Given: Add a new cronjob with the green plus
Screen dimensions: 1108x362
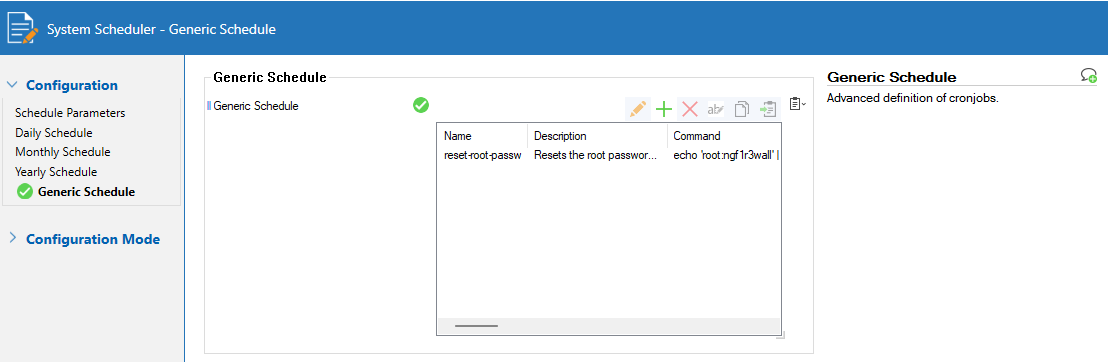Looking at the screenshot, I should click(x=664, y=109).
